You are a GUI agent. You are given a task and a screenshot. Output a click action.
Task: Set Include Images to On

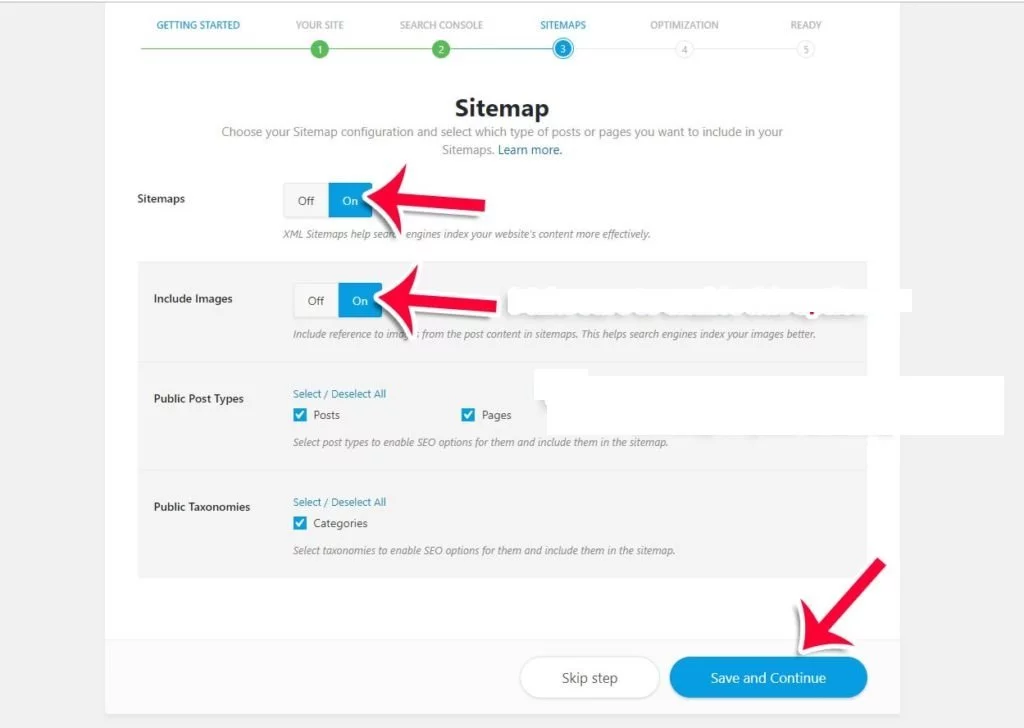click(x=360, y=301)
